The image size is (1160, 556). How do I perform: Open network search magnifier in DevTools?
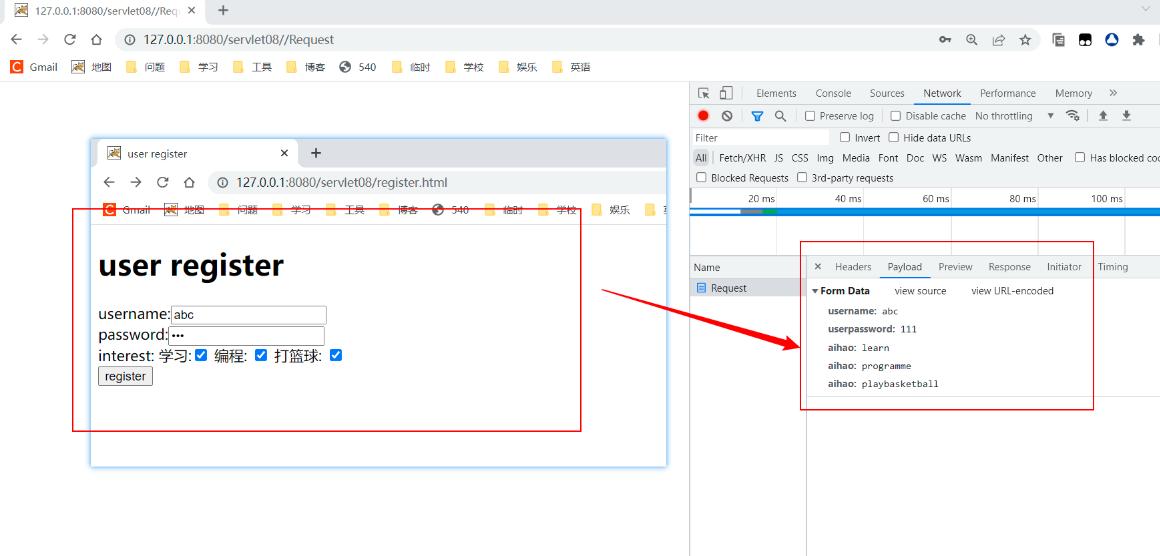click(780, 116)
